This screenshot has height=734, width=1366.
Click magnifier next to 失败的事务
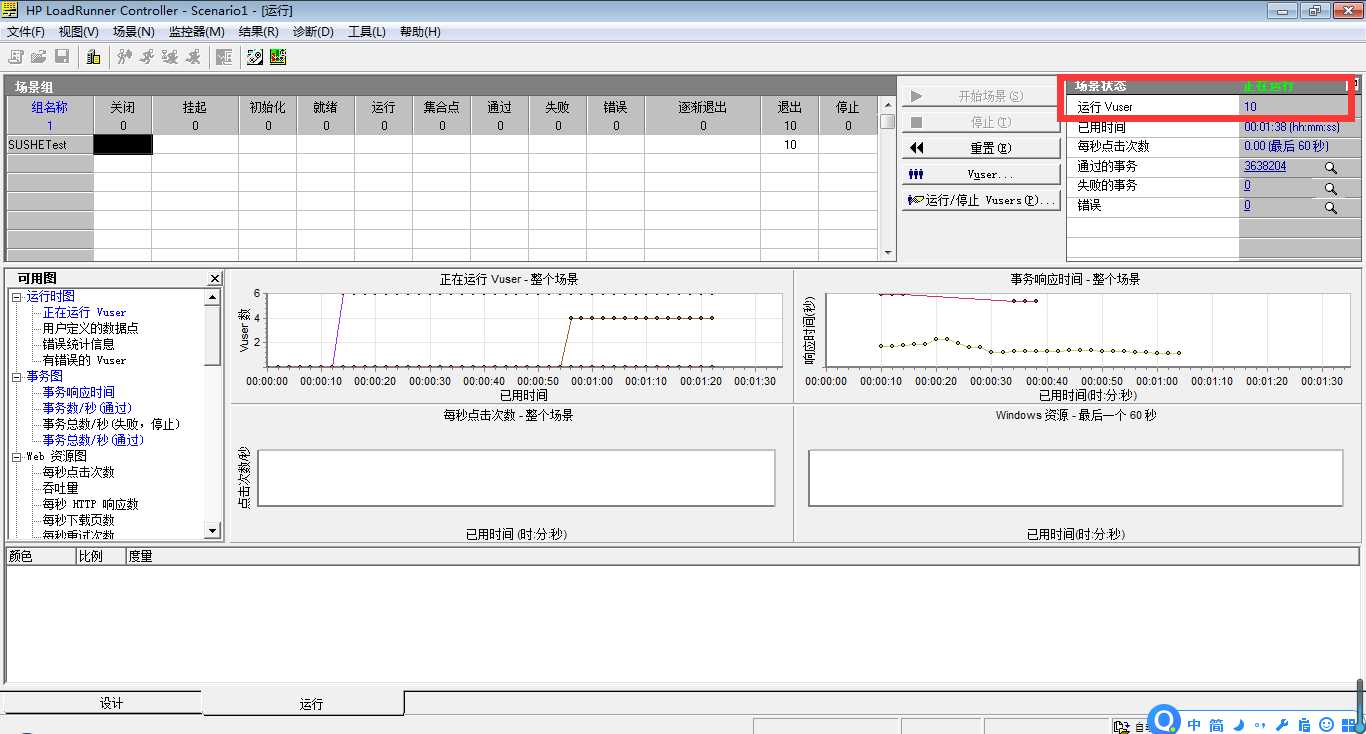pos(1331,188)
